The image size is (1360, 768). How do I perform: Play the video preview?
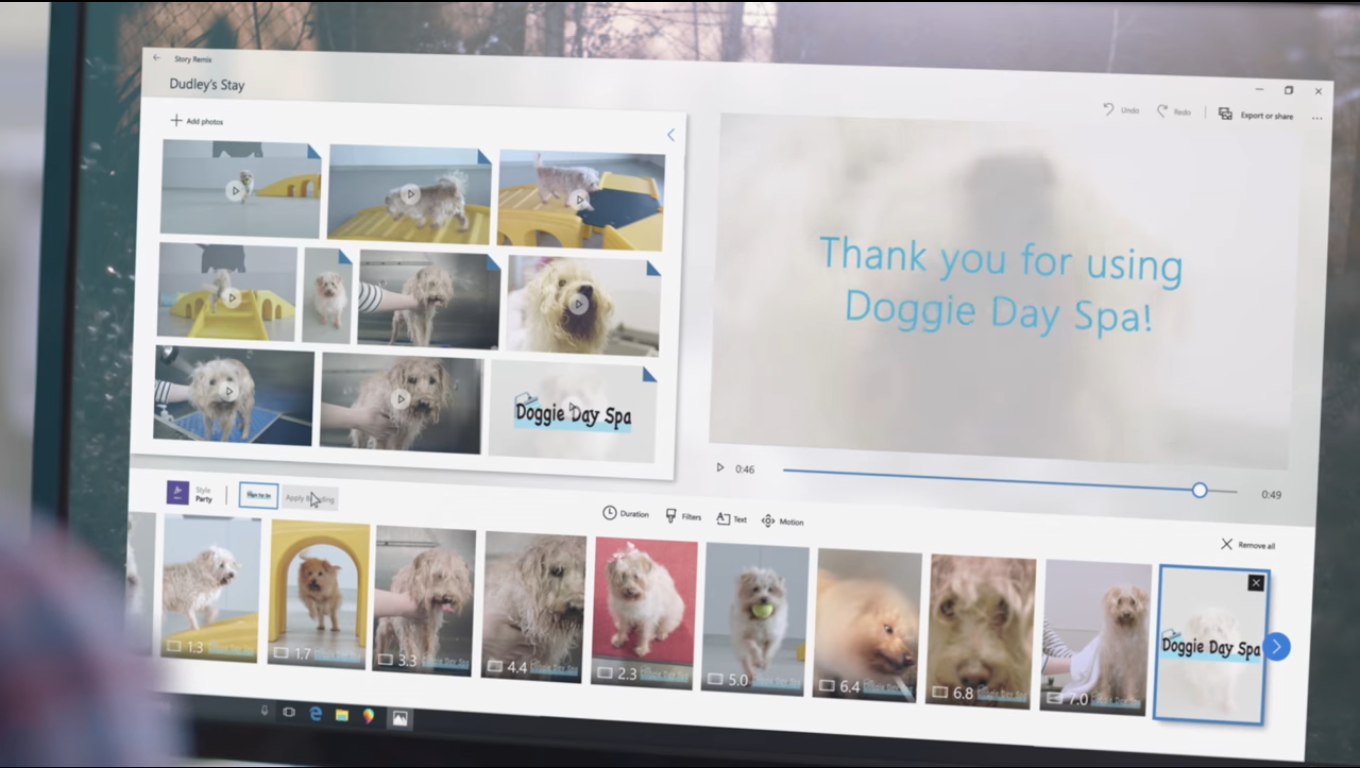[x=719, y=467]
